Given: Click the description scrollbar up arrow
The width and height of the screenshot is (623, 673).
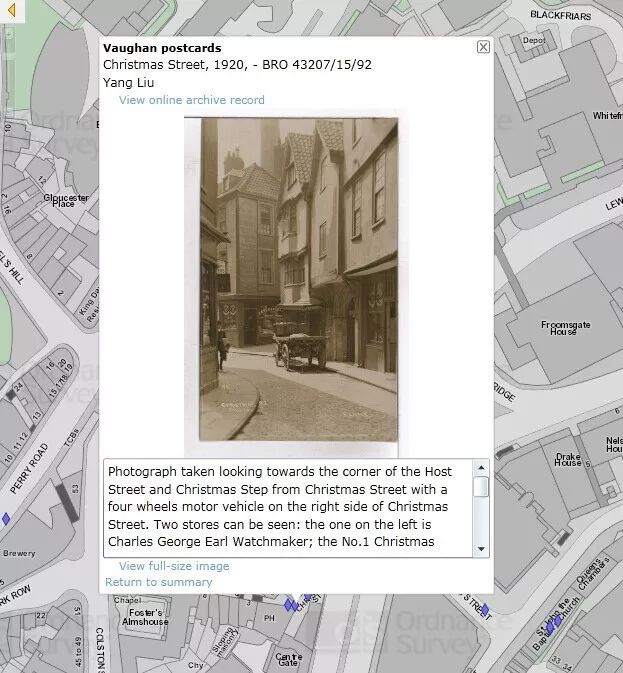Looking at the screenshot, I should pos(481,467).
